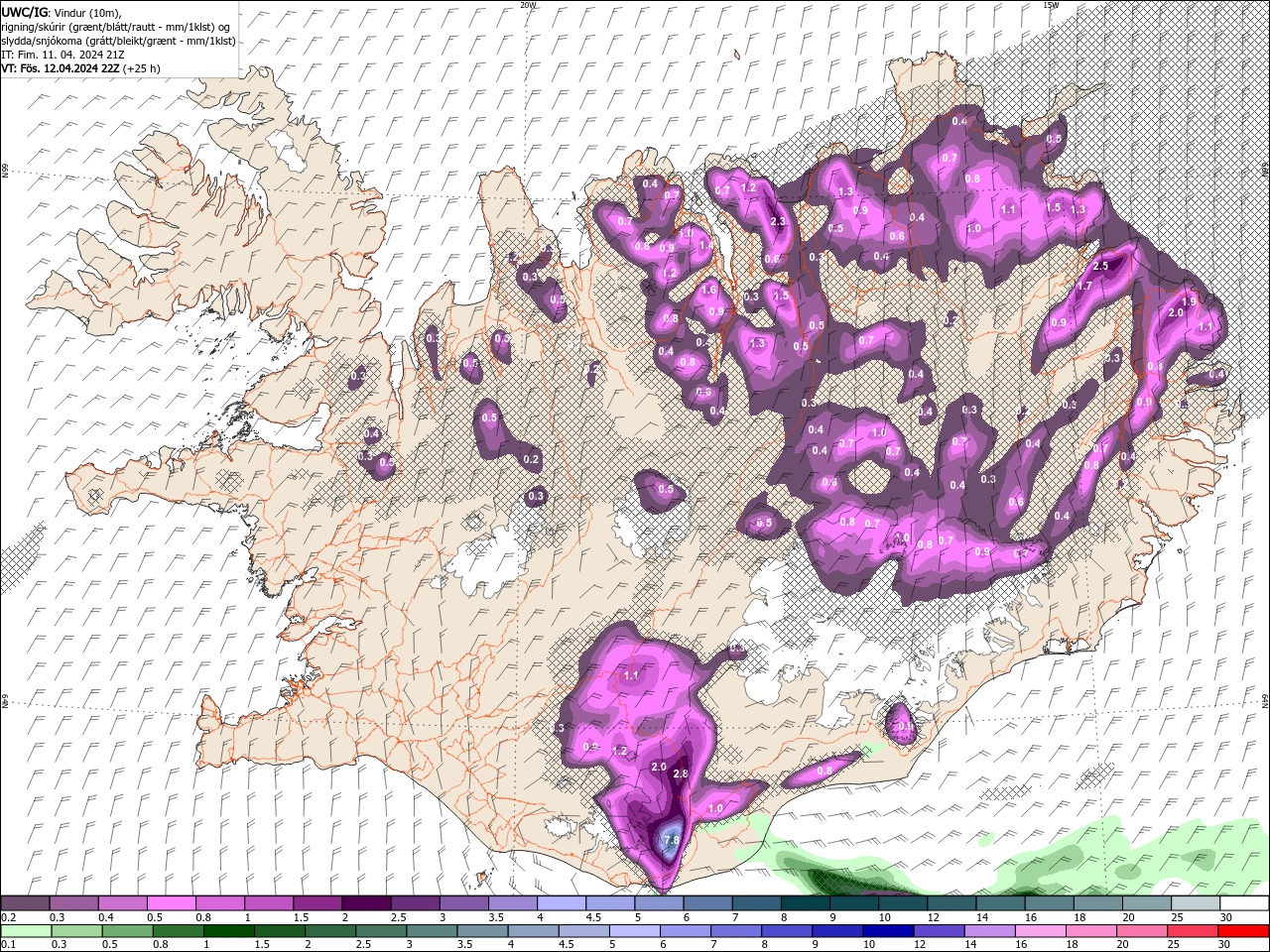The width and height of the screenshot is (1270, 952).
Task: Click the dark green lower swatch starting at 1
Action: pos(229,931)
